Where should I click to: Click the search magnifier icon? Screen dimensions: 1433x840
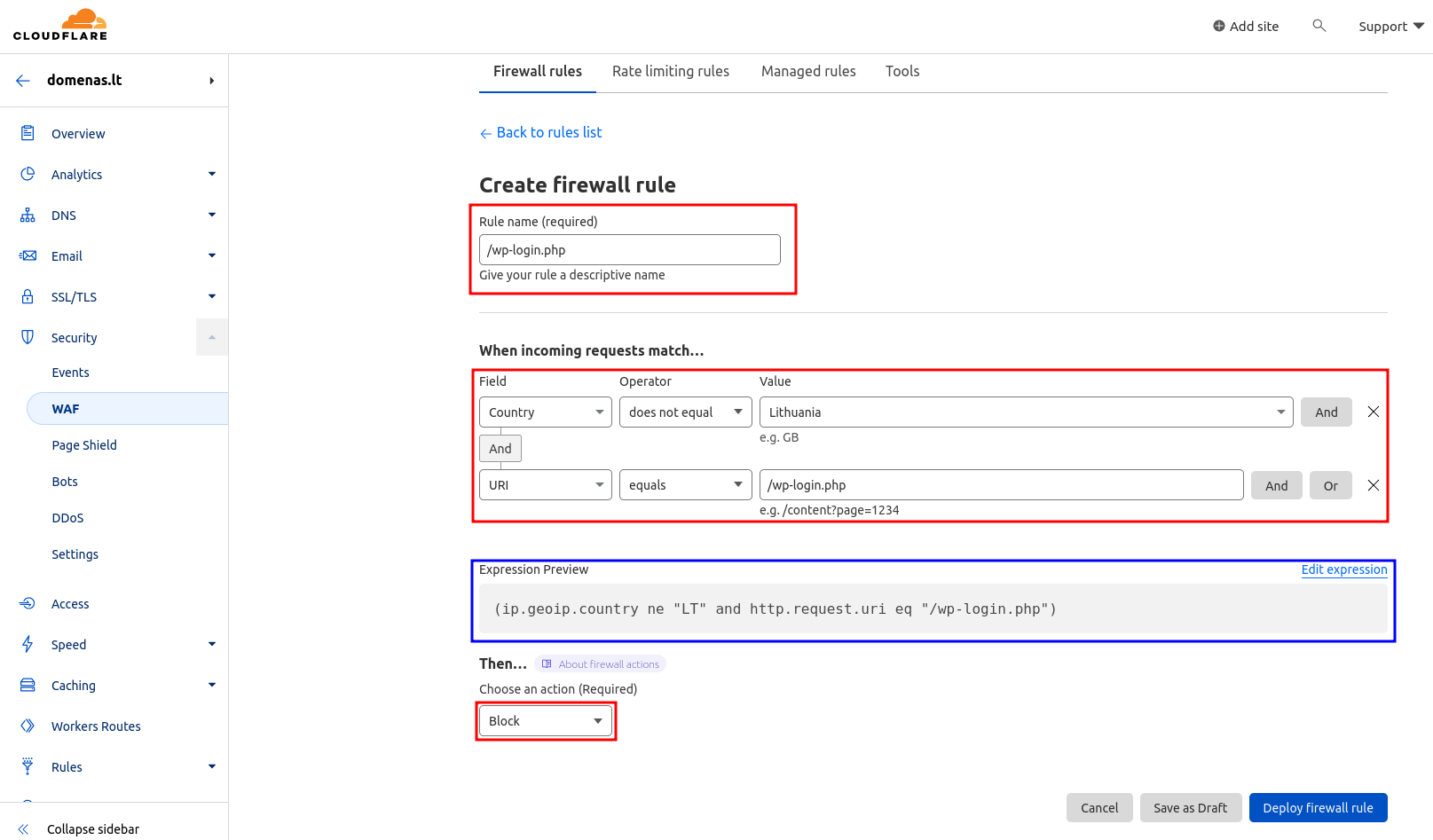click(1319, 26)
